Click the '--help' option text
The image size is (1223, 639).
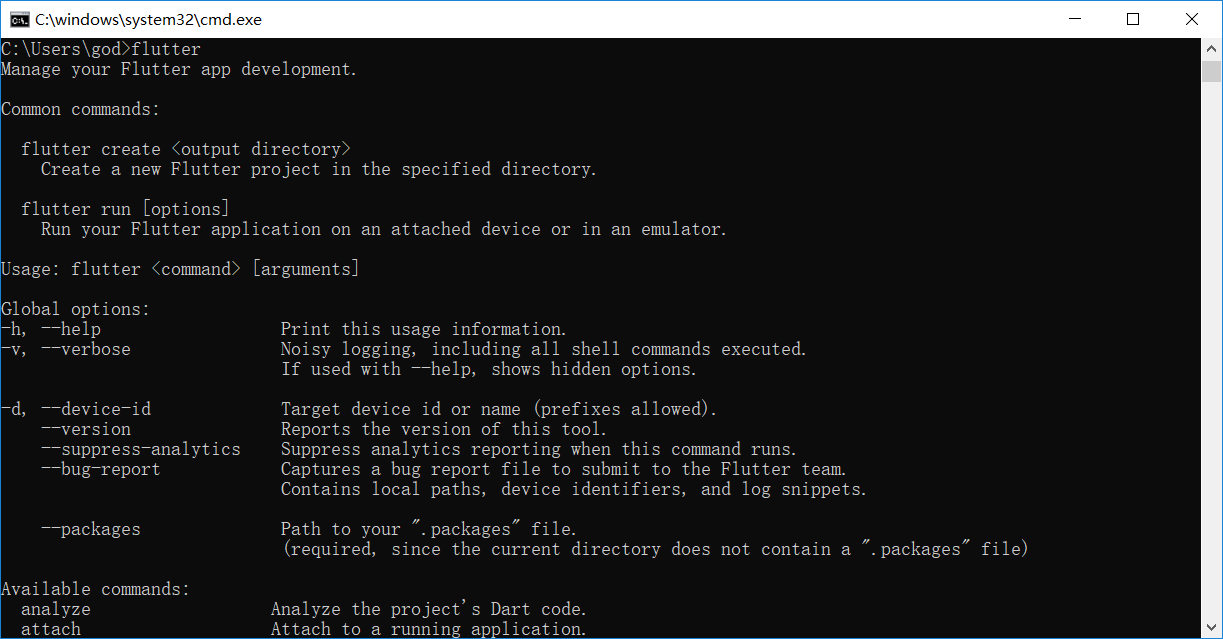tap(71, 329)
